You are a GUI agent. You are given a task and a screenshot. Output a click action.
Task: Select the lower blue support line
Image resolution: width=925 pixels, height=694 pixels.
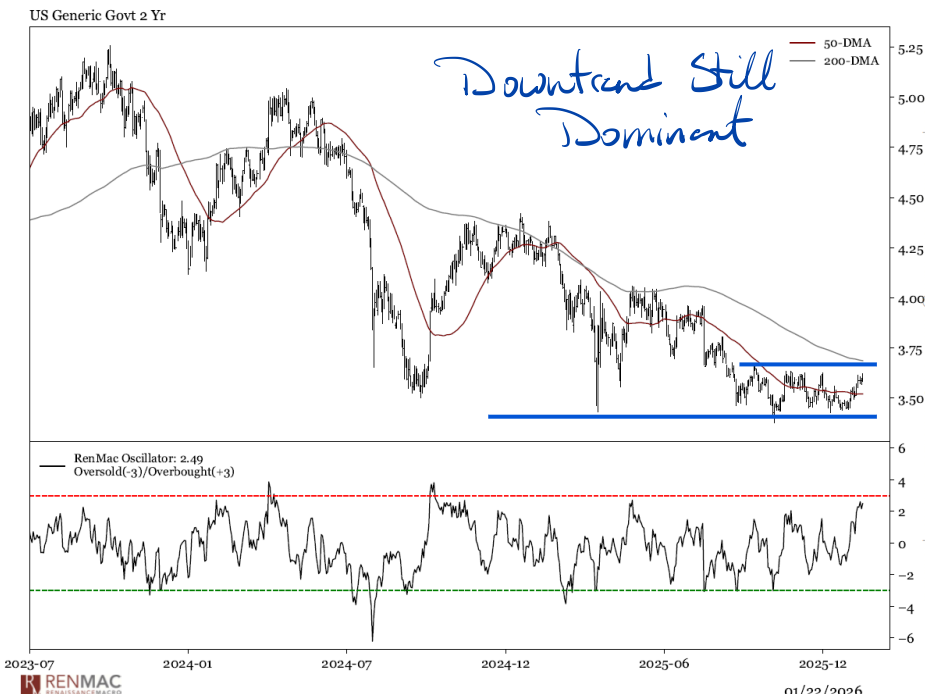pos(680,416)
